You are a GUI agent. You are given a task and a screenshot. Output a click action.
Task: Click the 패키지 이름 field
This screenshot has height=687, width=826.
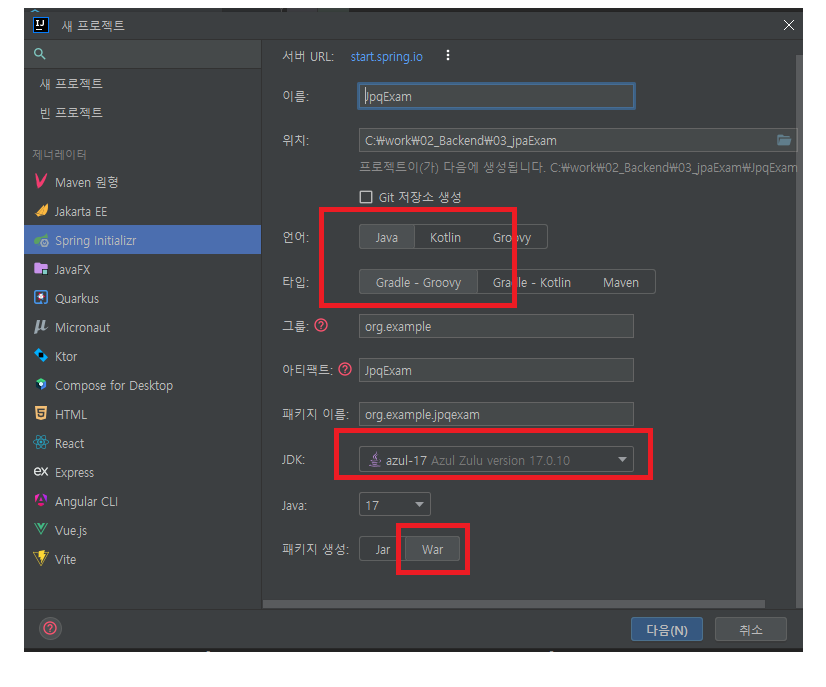(x=496, y=414)
